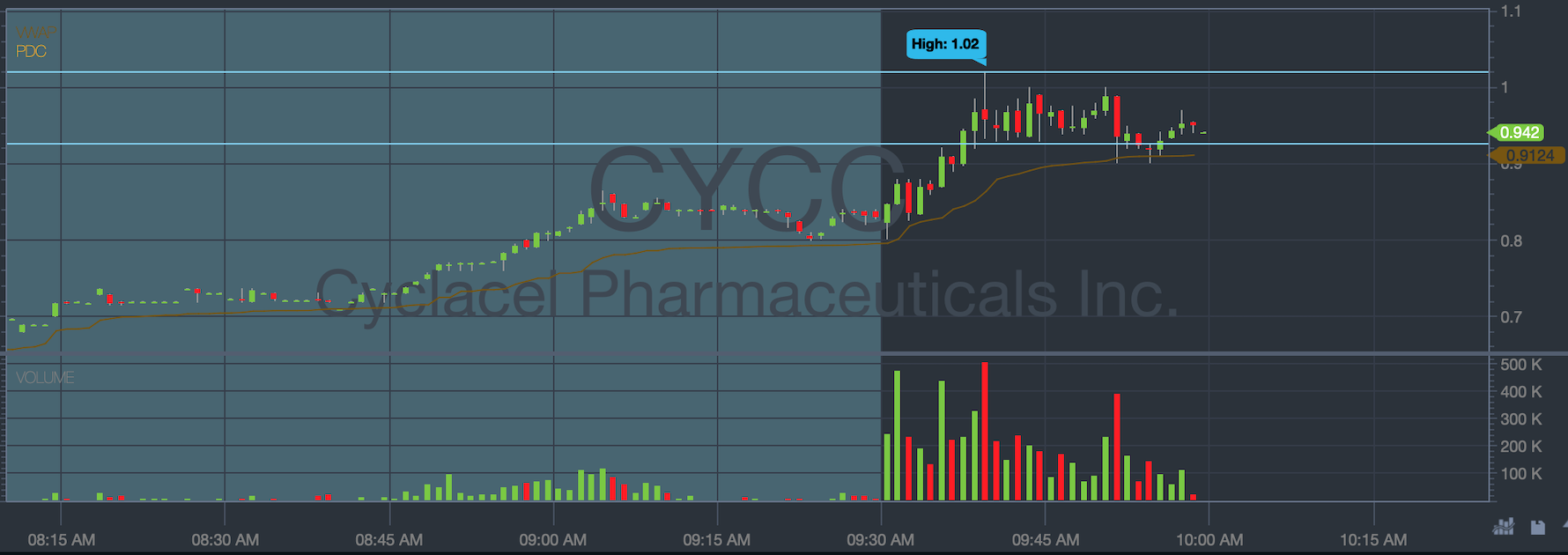Click the 08:15 AM time axis label
Viewport: 1568px width, 555px height.
(61, 539)
